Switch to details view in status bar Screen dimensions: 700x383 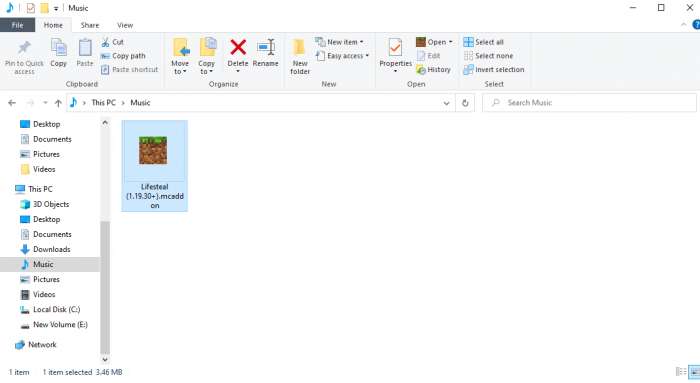(681, 371)
